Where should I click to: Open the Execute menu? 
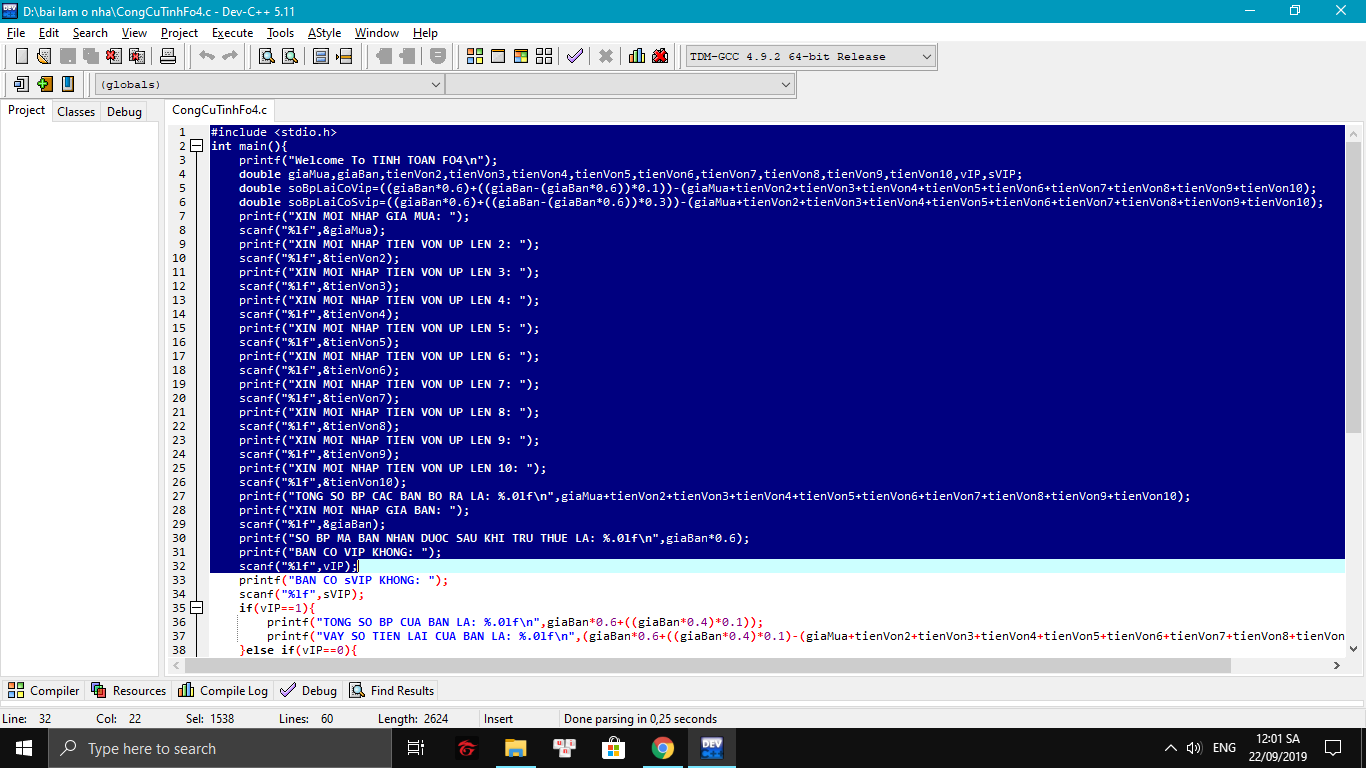232,33
